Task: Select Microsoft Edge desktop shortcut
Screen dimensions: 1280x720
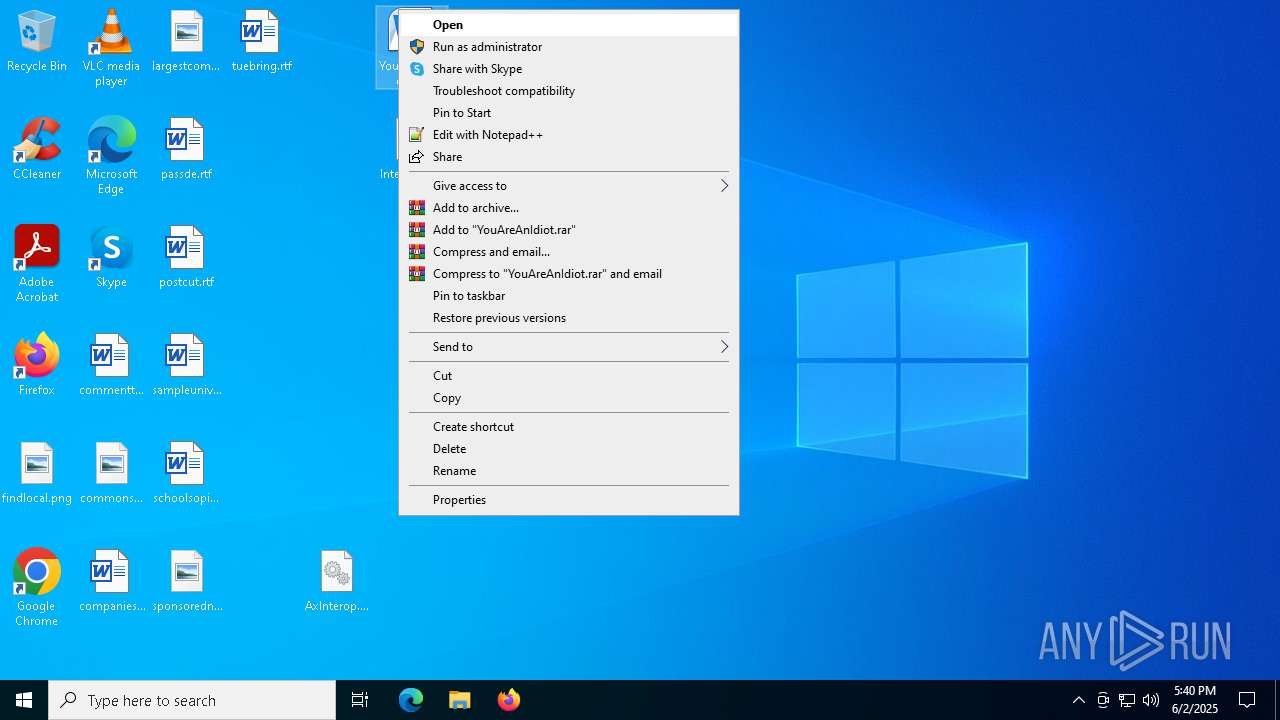Action: click(111, 156)
